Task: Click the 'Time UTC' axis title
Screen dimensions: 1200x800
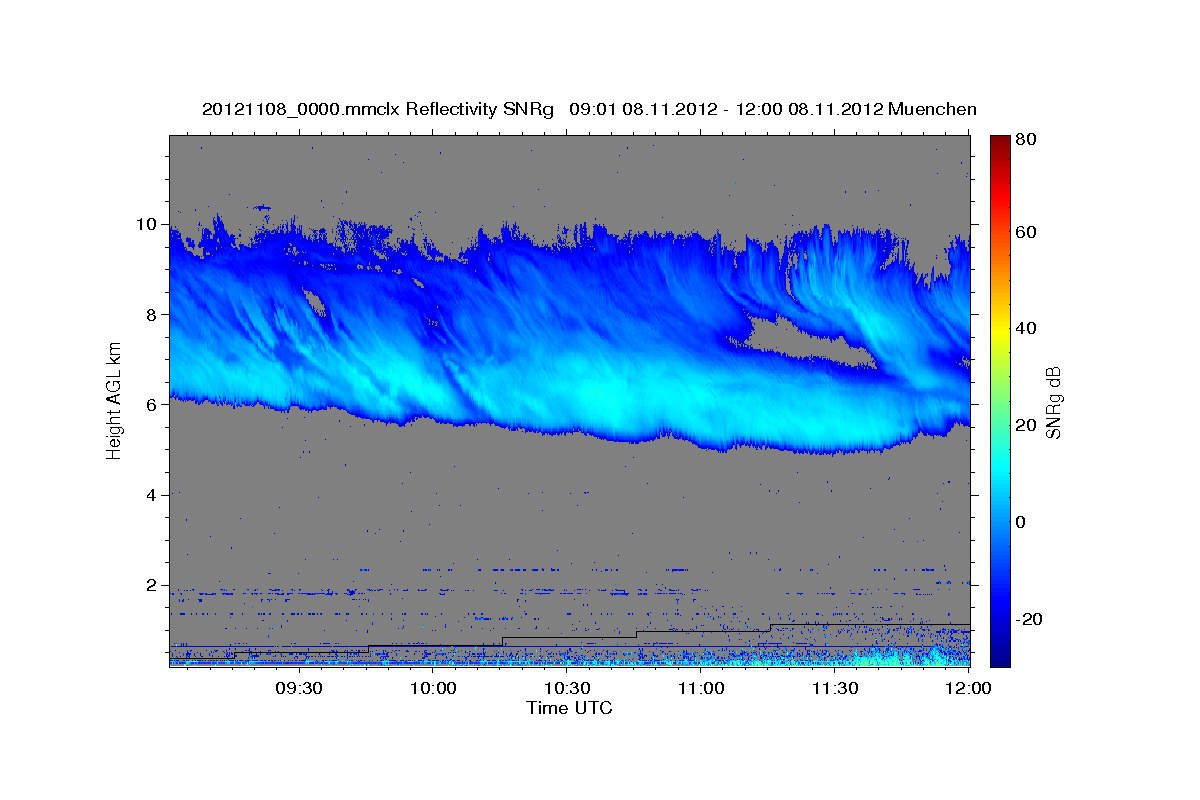Action: pos(569,708)
